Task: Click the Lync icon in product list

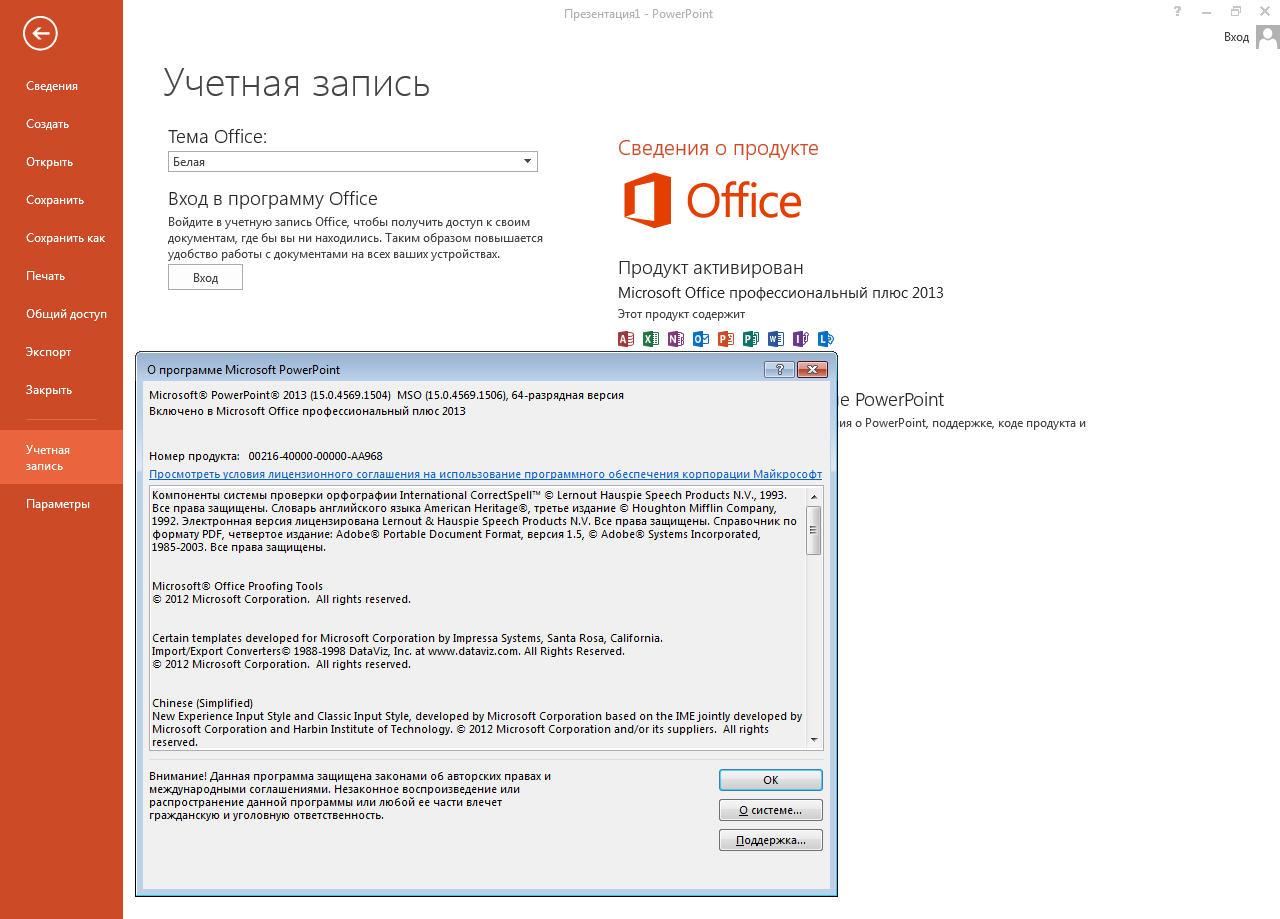Action: pyautogui.click(x=826, y=339)
